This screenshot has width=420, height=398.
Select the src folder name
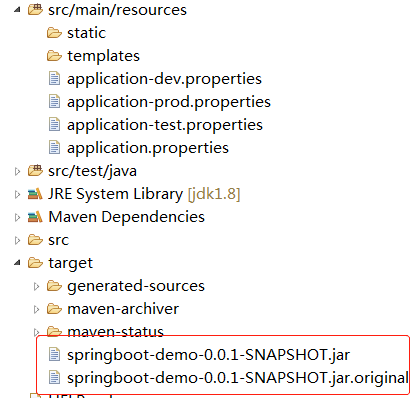click(58, 241)
